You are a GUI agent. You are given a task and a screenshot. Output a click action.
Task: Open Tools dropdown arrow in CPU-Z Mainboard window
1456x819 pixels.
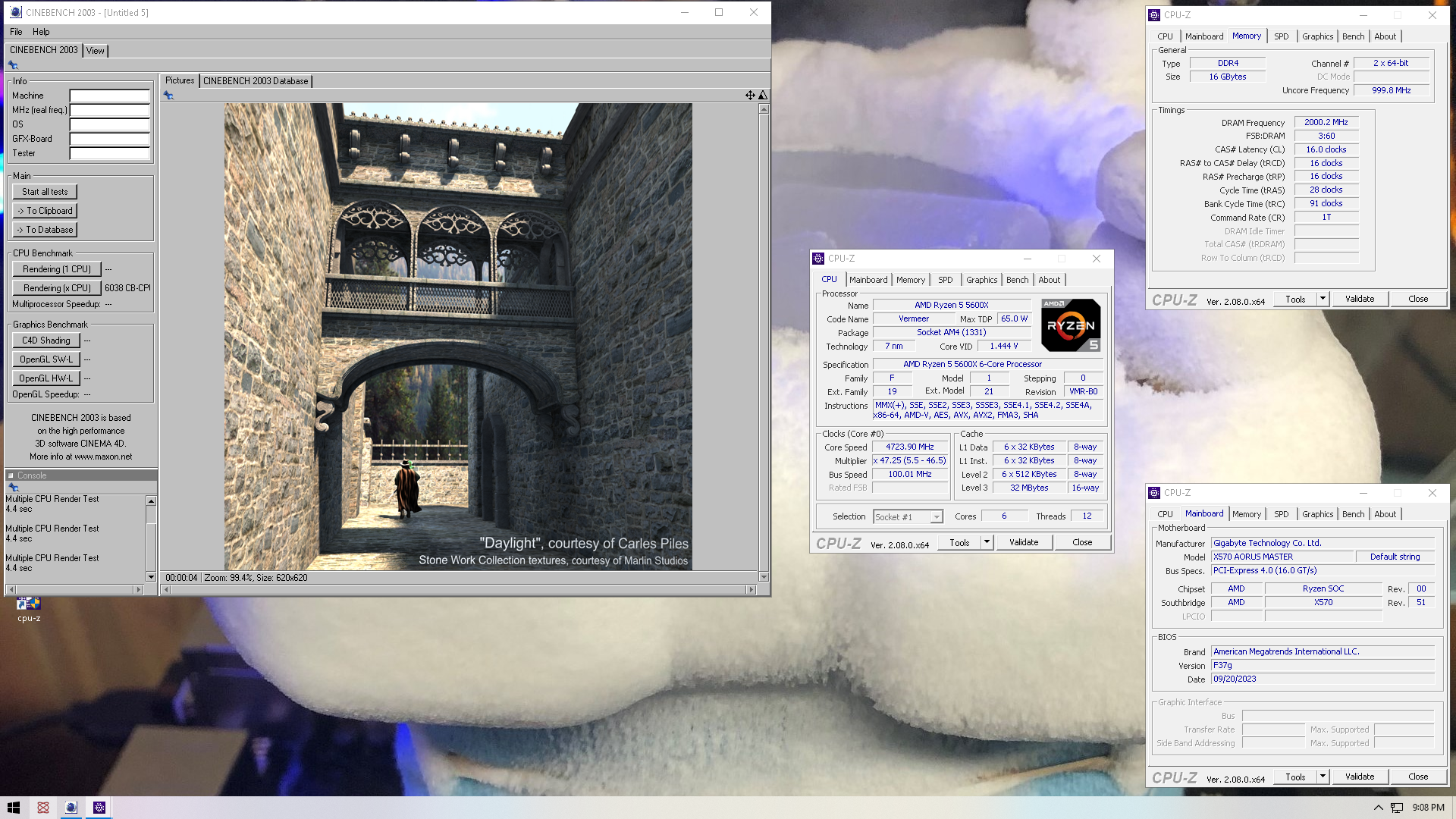coord(1323,777)
